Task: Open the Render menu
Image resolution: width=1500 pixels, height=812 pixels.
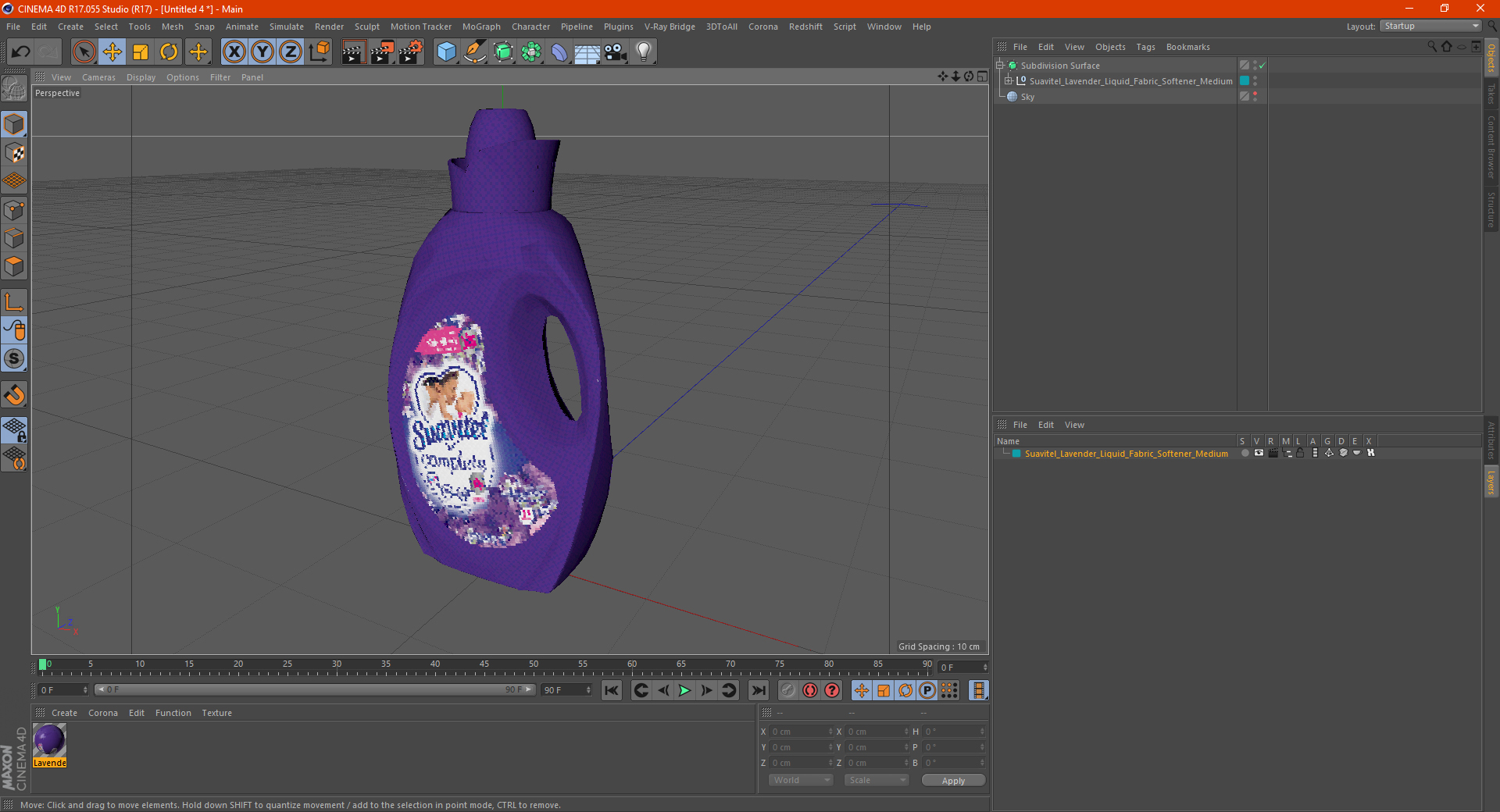Action: (x=329, y=27)
